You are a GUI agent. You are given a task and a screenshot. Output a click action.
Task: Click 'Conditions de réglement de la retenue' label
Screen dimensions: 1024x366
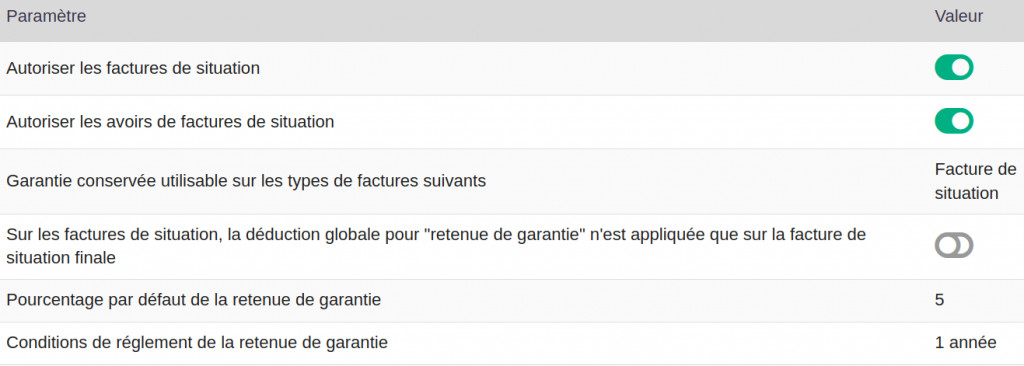coord(197,342)
